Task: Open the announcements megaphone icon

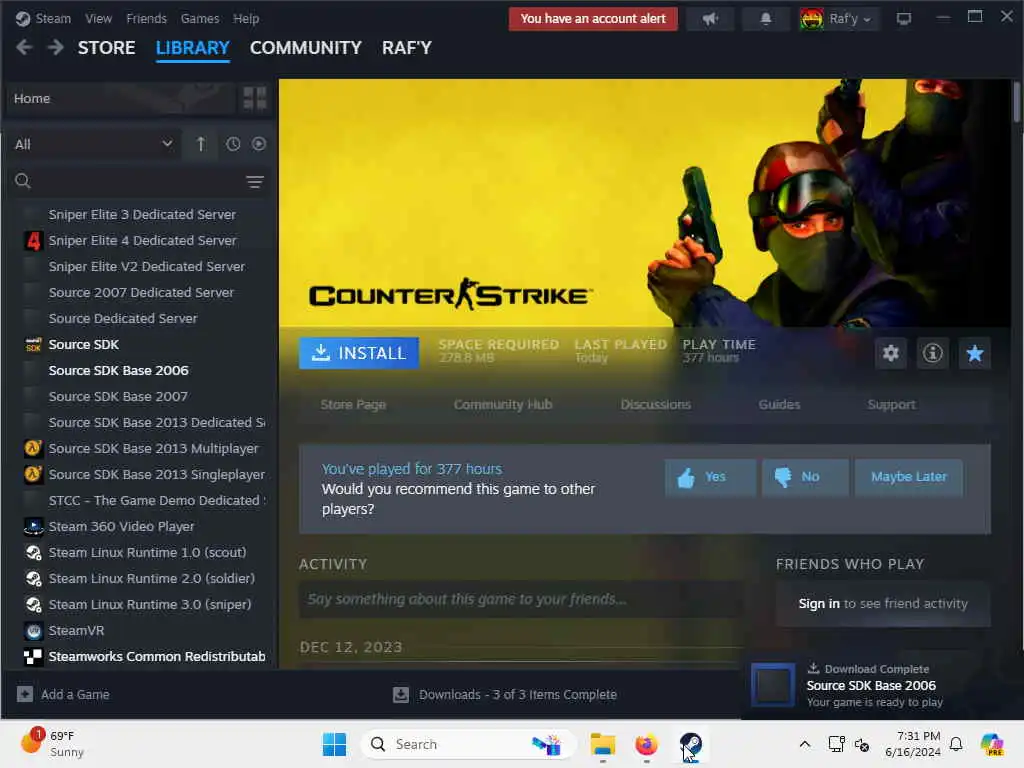Action: click(710, 19)
